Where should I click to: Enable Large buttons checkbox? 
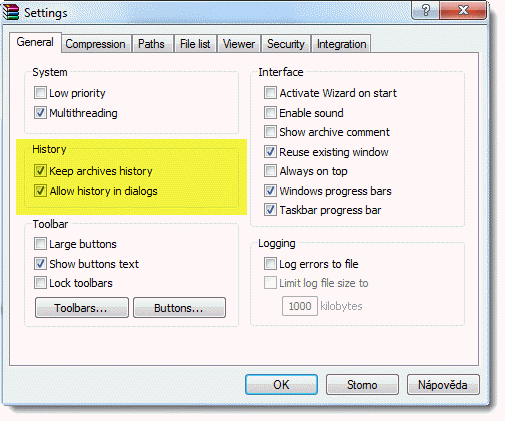tap(40, 244)
